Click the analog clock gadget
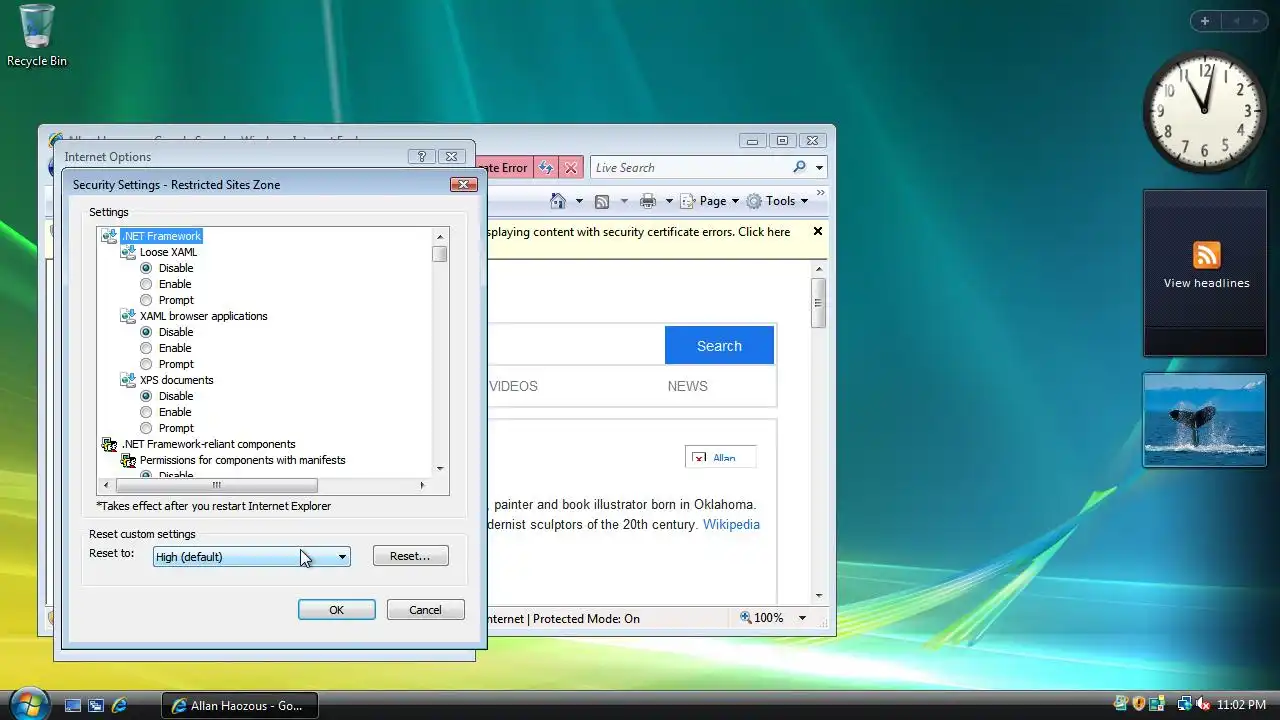 pos(1205,111)
